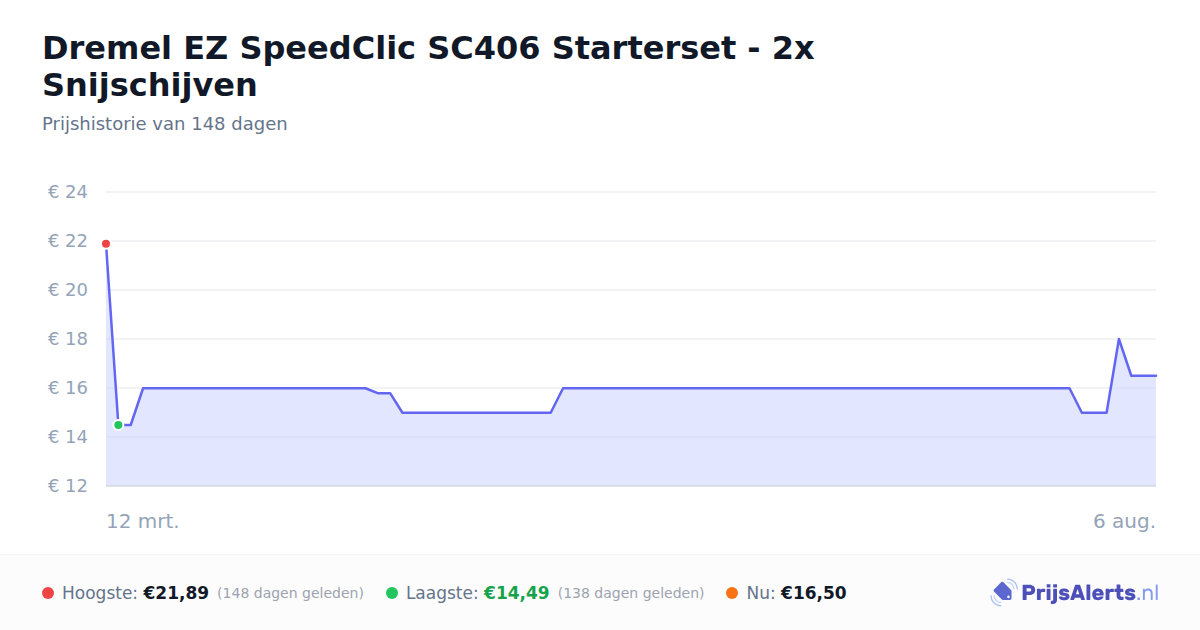
Task: Click the €18 price spike peak
Action: pyautogui.click(x=1118, y=339)
